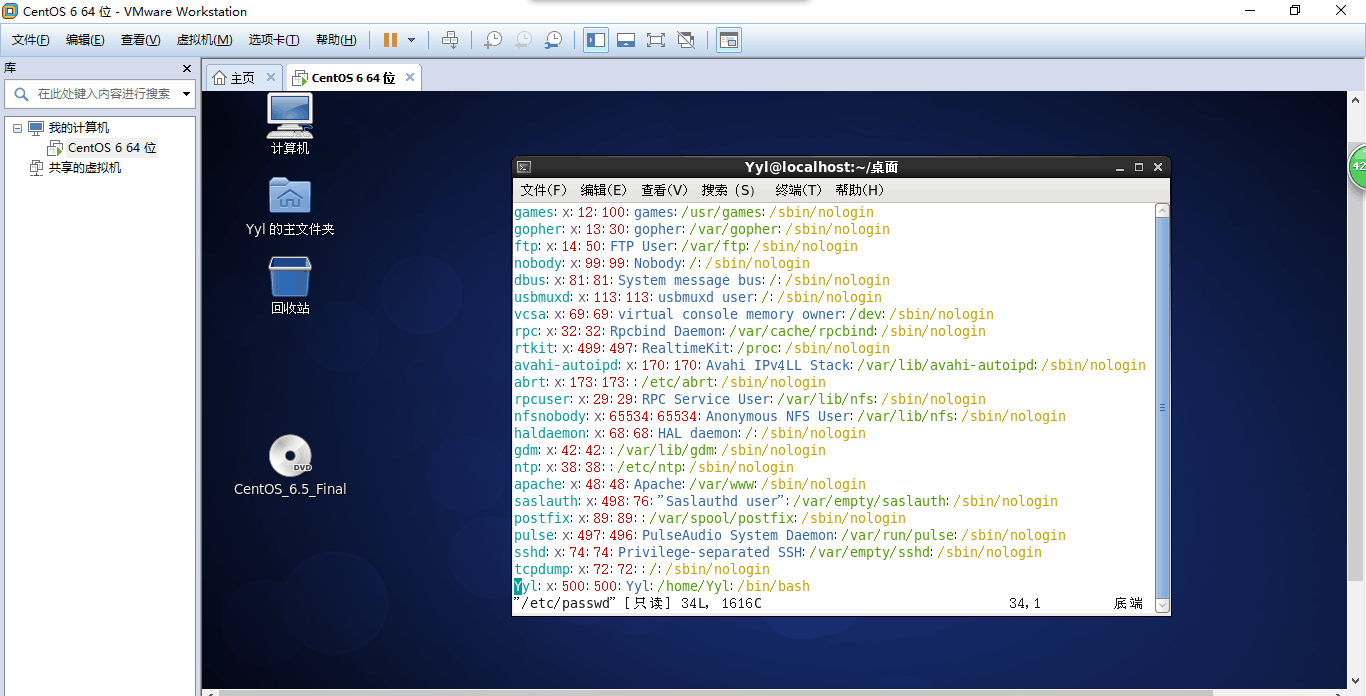
Task: Open the 帮助(H) menu in VMware
Action: pyautogui.click(x=336, y=40)
